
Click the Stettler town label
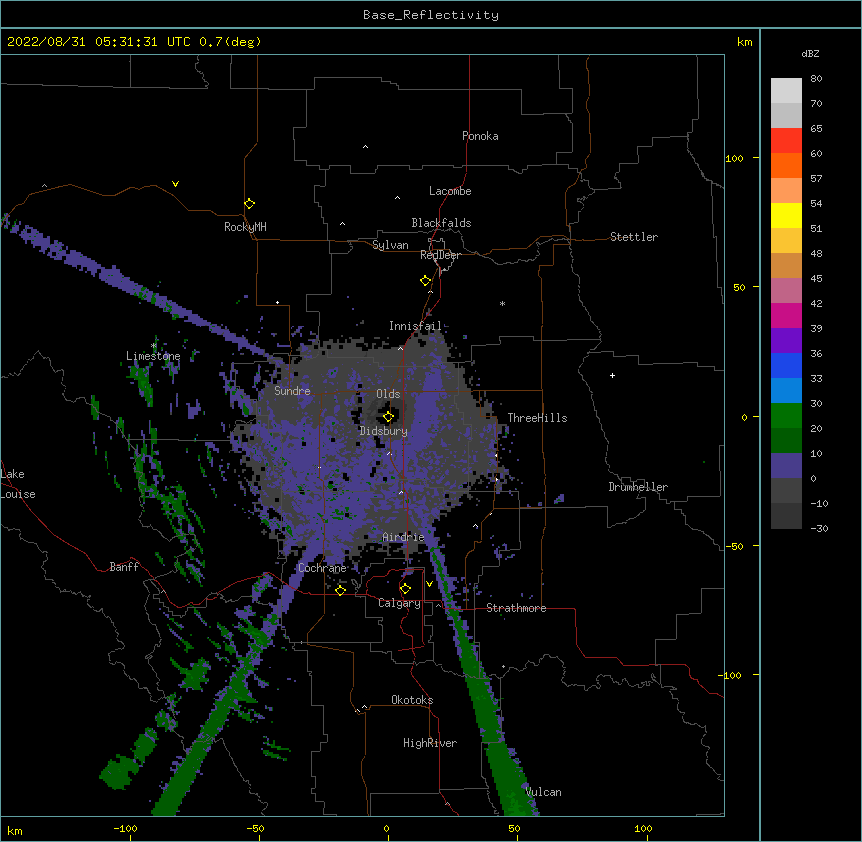(634, 237)
